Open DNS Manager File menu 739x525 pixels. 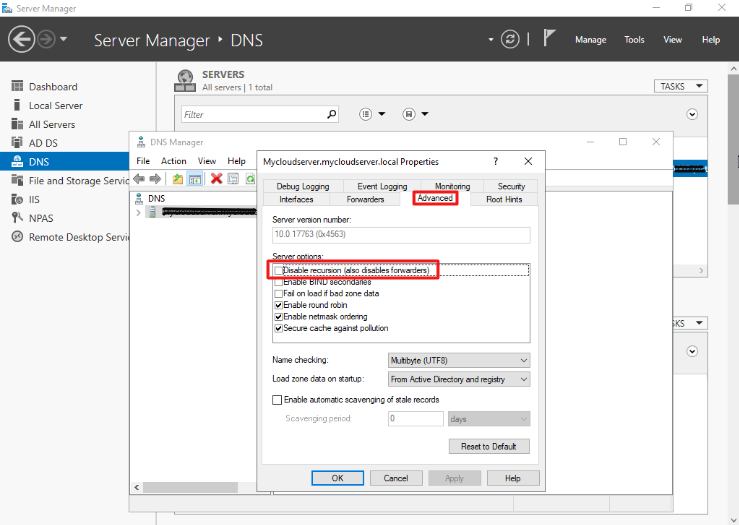point(143,161)
